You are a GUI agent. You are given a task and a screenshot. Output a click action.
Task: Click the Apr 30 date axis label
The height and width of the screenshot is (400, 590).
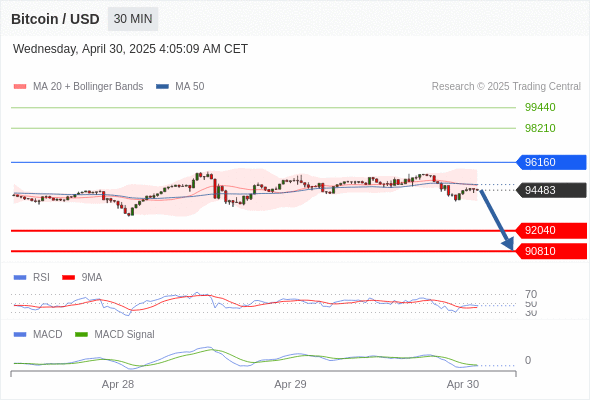(x=462, y=384)
